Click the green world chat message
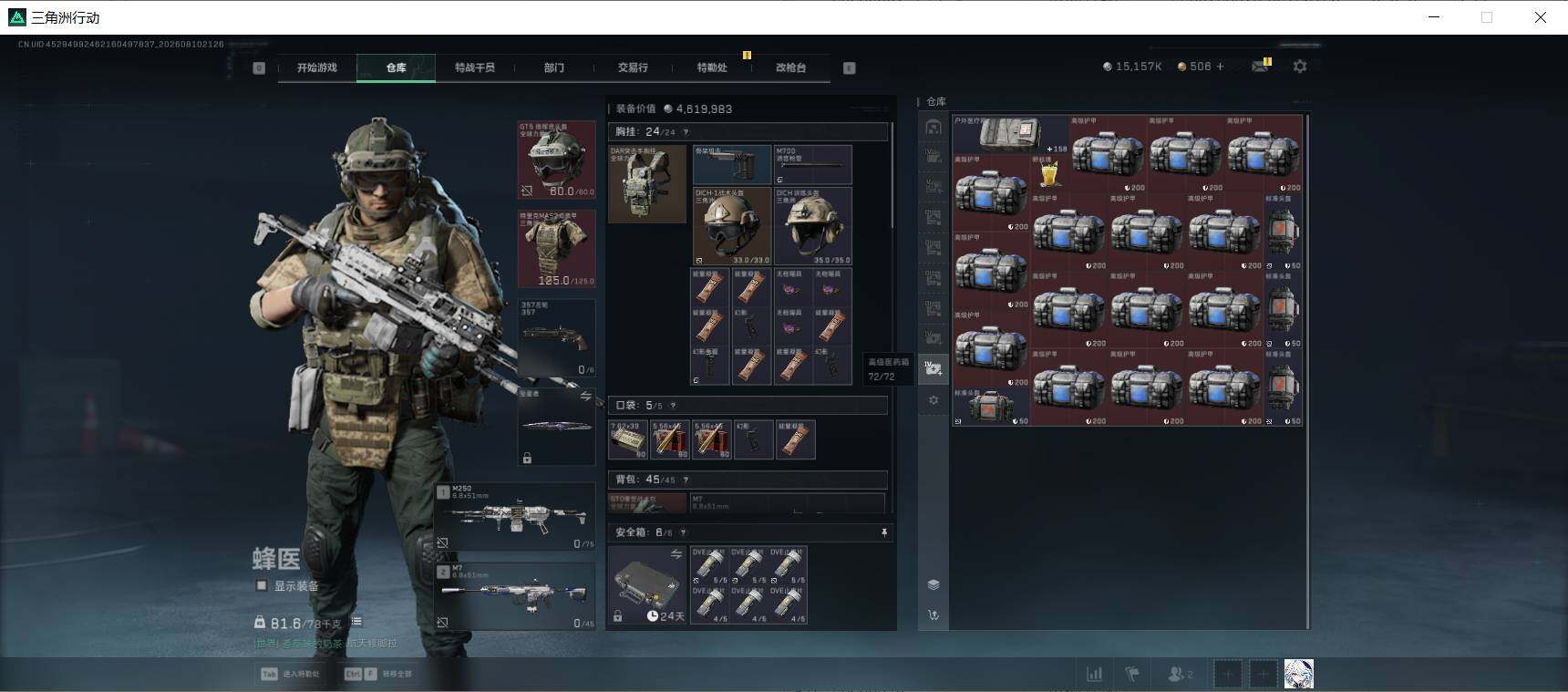 pos(325,644)
